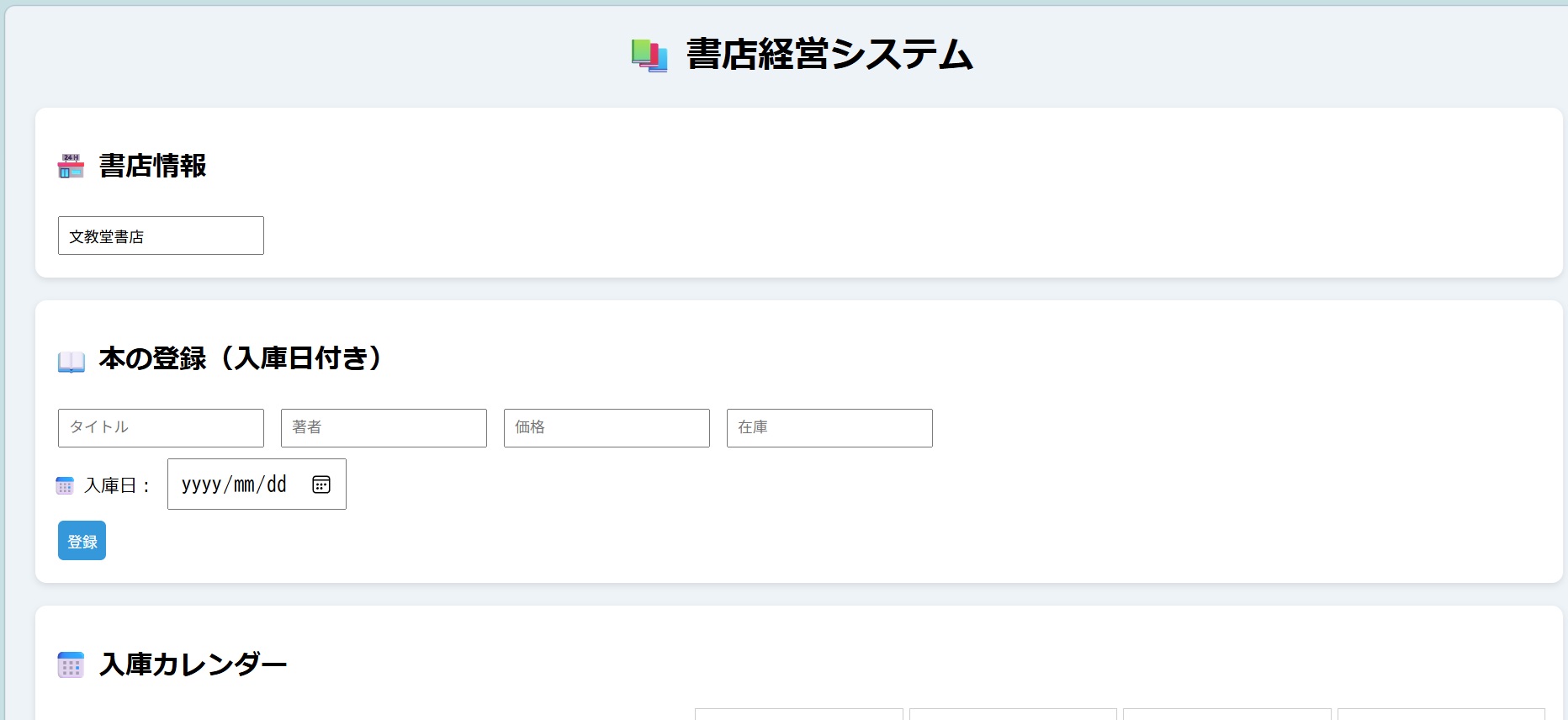Select the dd day segment of date

click(277, 484)
